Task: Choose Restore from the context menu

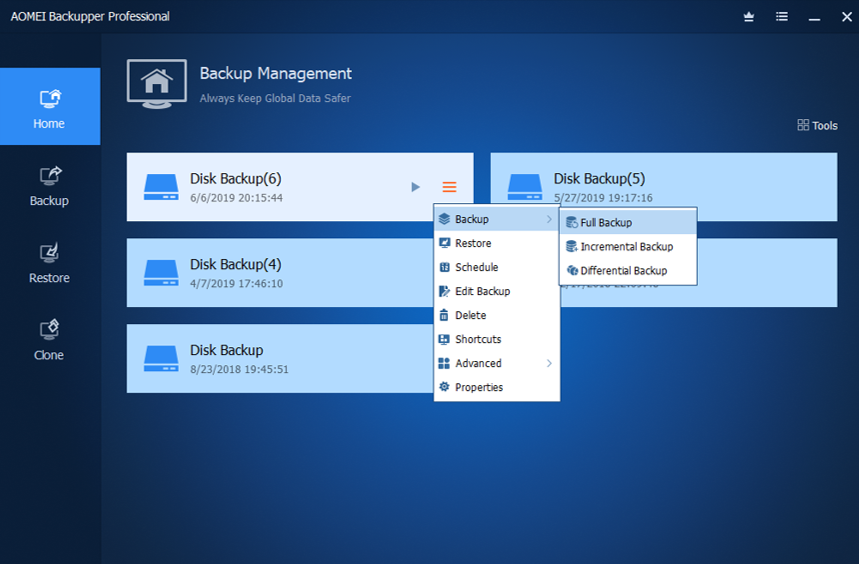Action: coord(496,243)
